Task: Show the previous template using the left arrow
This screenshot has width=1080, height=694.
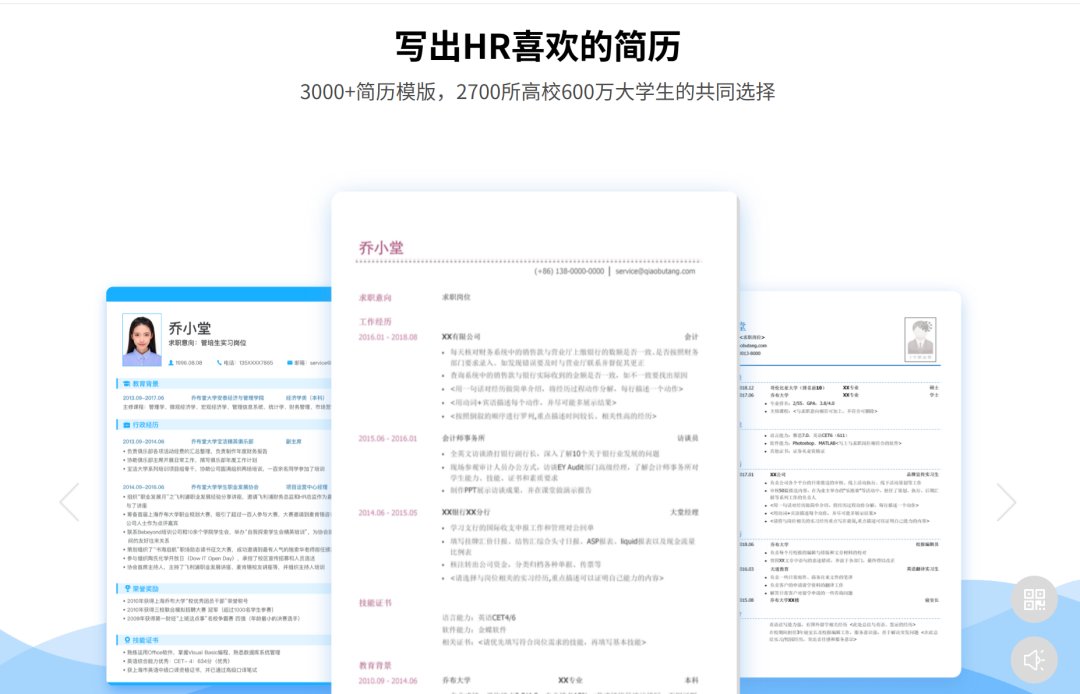Action: [68, 501]
